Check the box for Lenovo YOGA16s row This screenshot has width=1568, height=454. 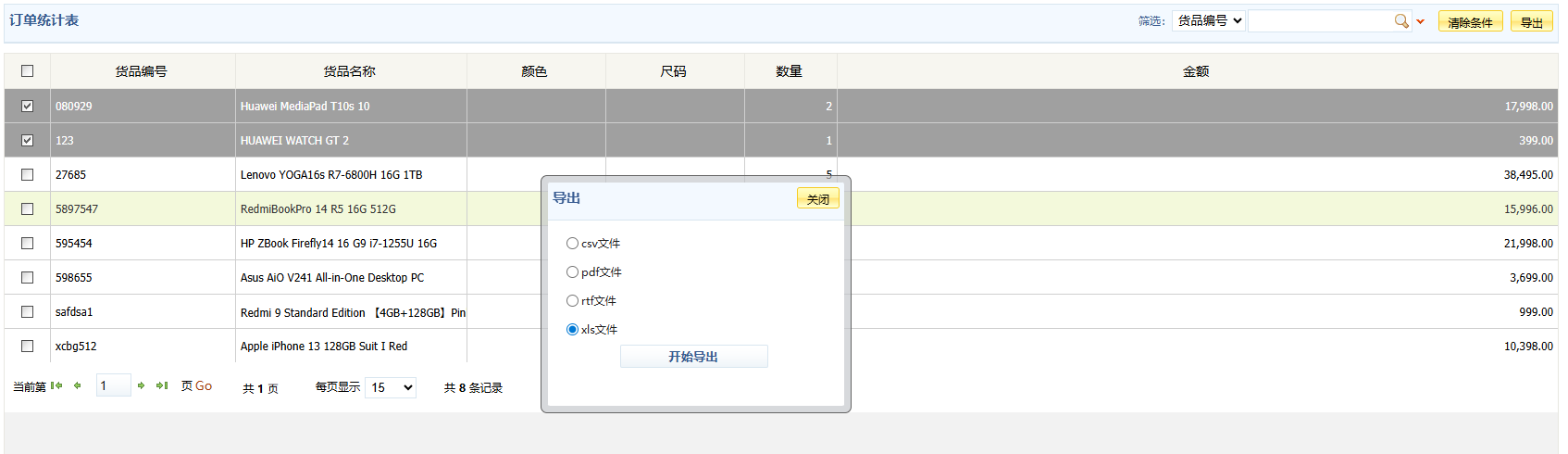(27, 175)
